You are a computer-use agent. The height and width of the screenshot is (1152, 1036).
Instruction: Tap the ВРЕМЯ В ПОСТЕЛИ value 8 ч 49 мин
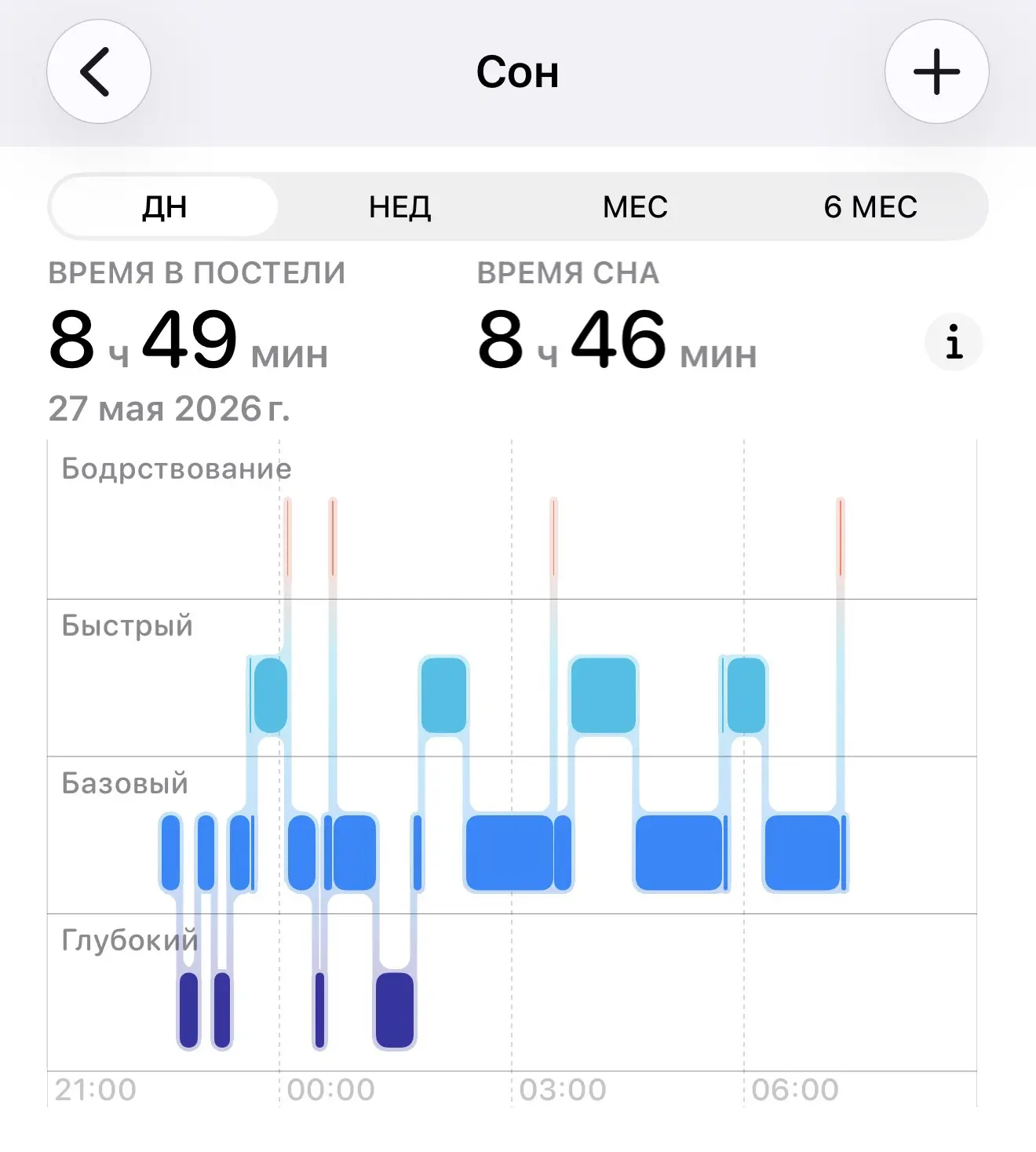coord(188,341)
